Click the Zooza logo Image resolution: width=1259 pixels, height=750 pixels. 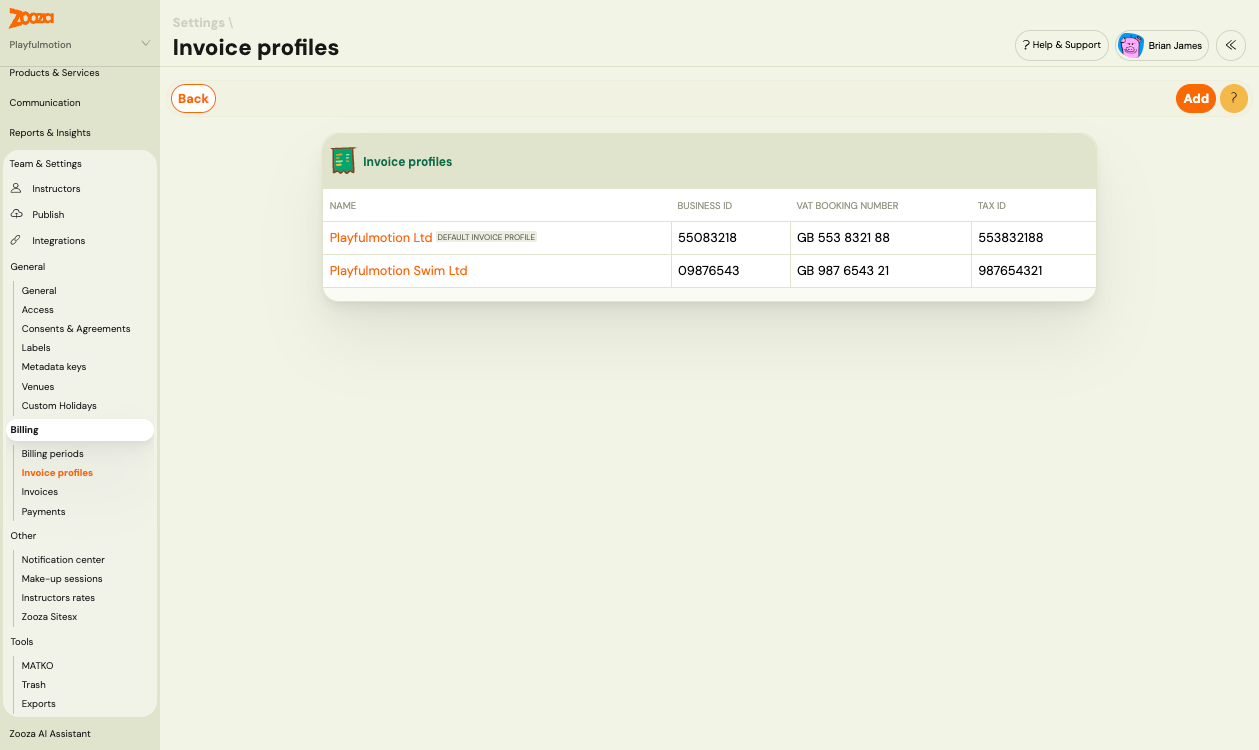[x=31, y=17]
